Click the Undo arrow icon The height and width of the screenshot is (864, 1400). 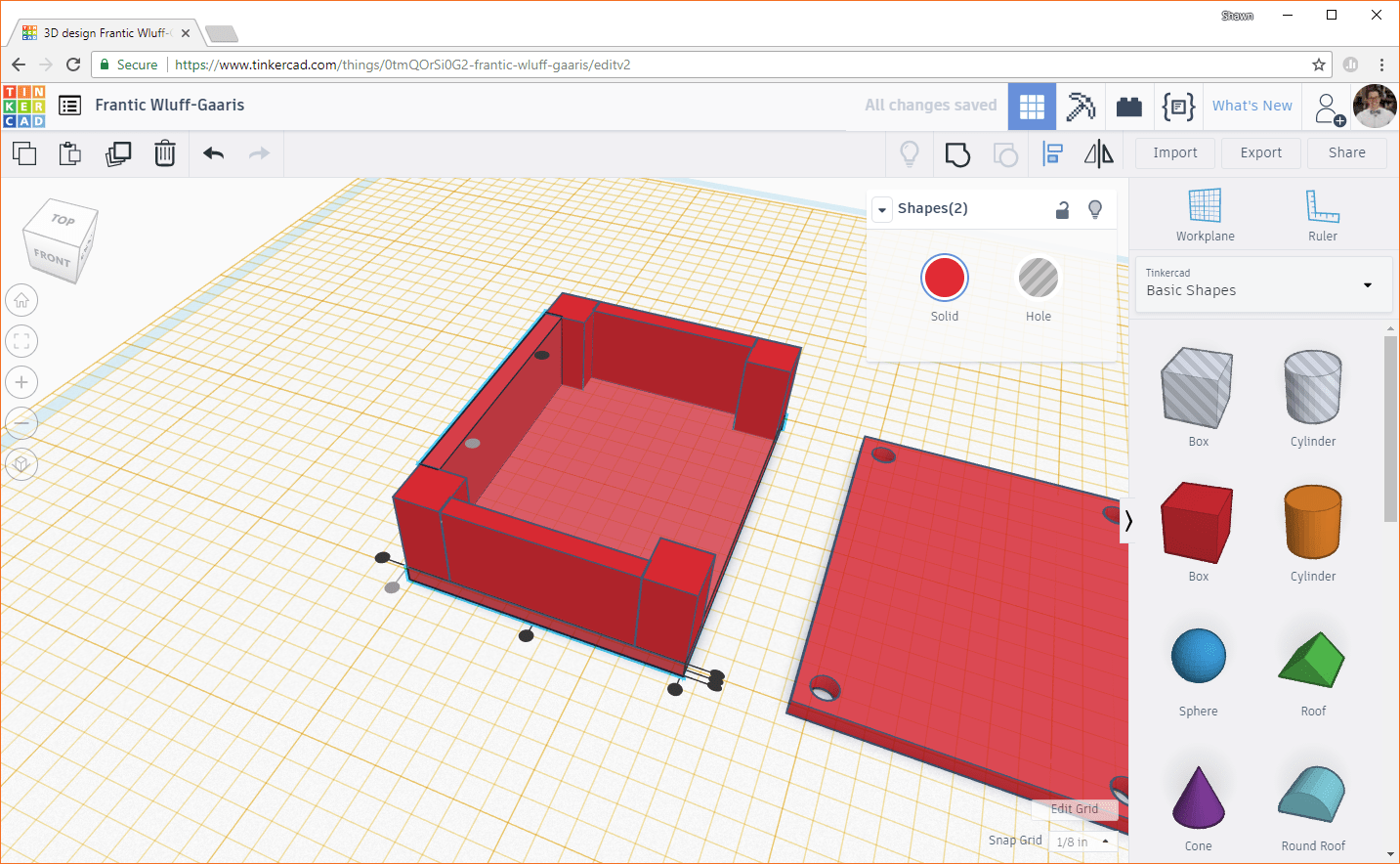point(213,153)
